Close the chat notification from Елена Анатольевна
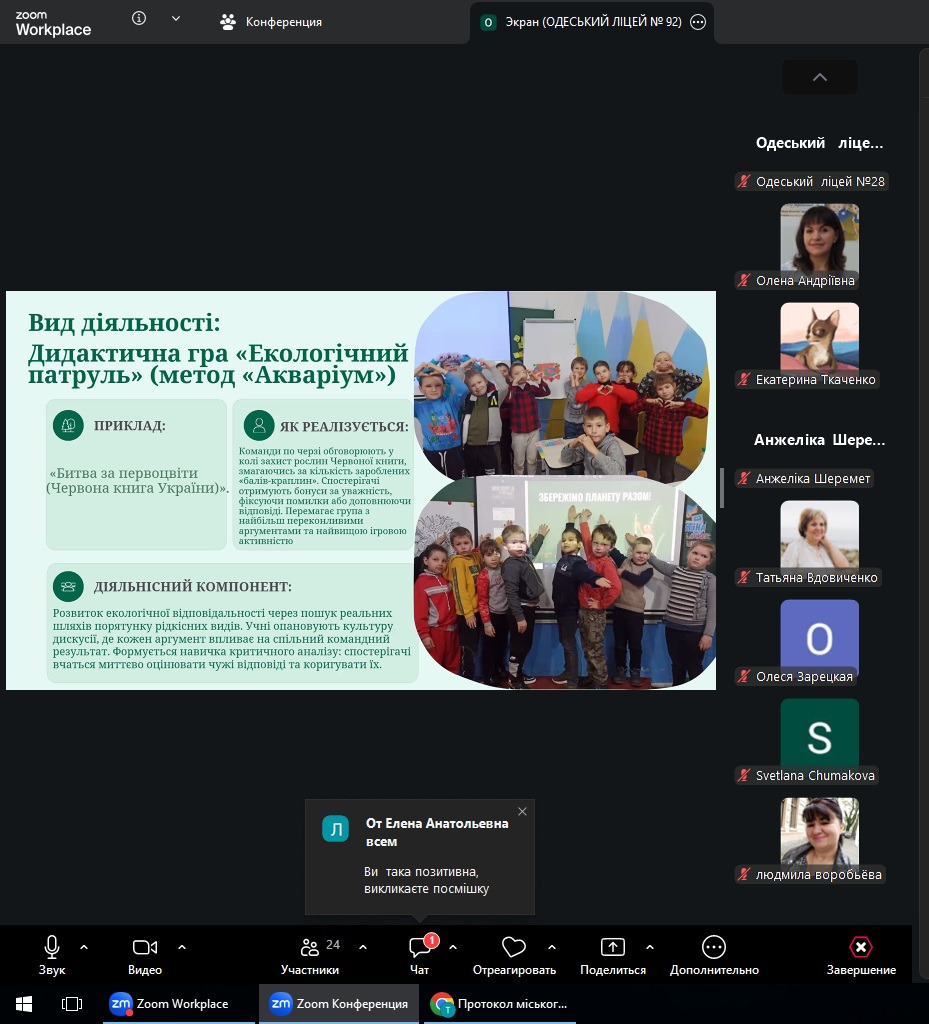 pos(522,812)
